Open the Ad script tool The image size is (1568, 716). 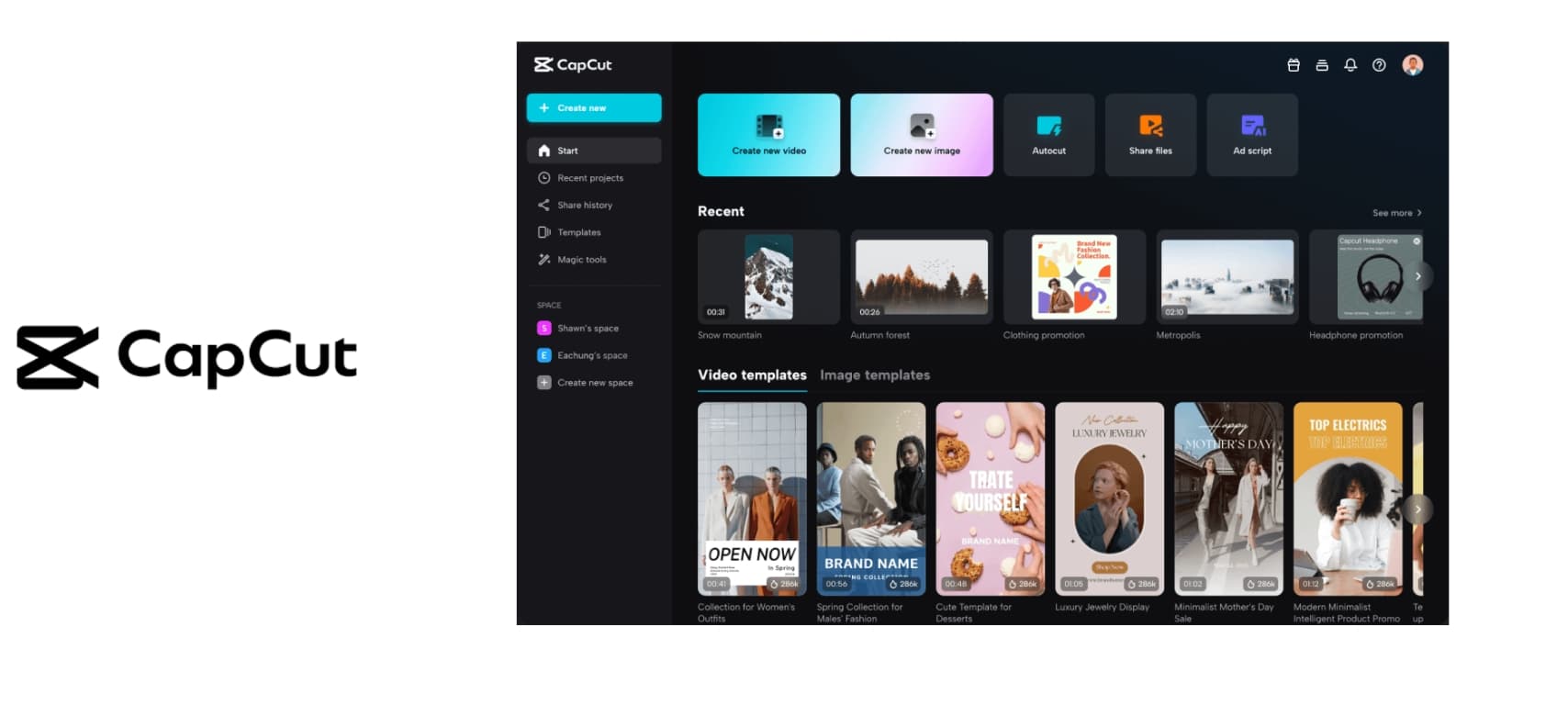click(1252, 135)
